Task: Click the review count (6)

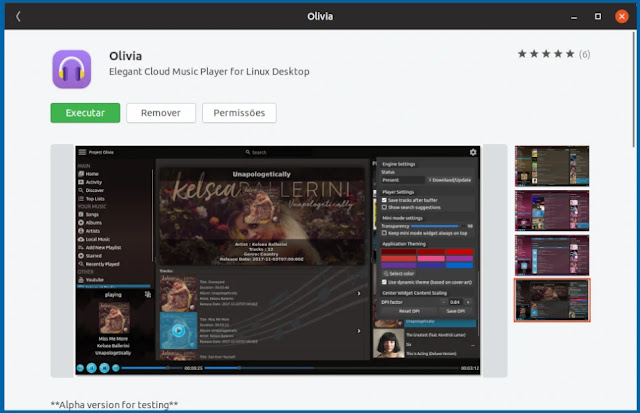Action: tap(584, 54)
